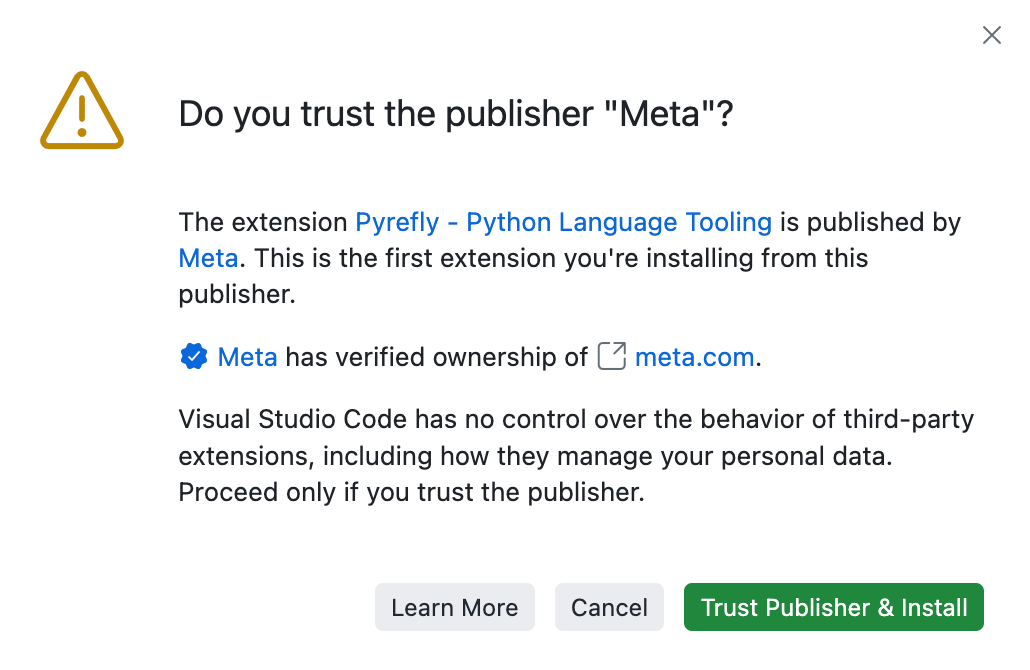1030x670 pixels.
Task: Visit the meta.com domain link
Action: click(694, 356)
